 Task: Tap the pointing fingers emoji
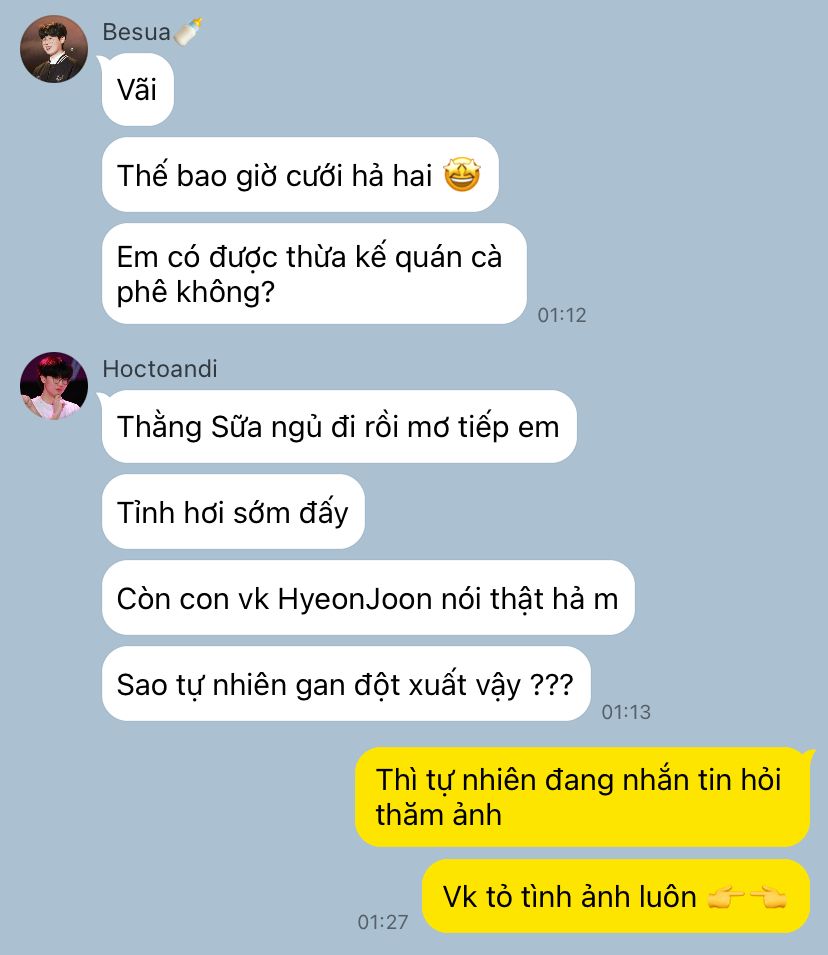[747, 897]
